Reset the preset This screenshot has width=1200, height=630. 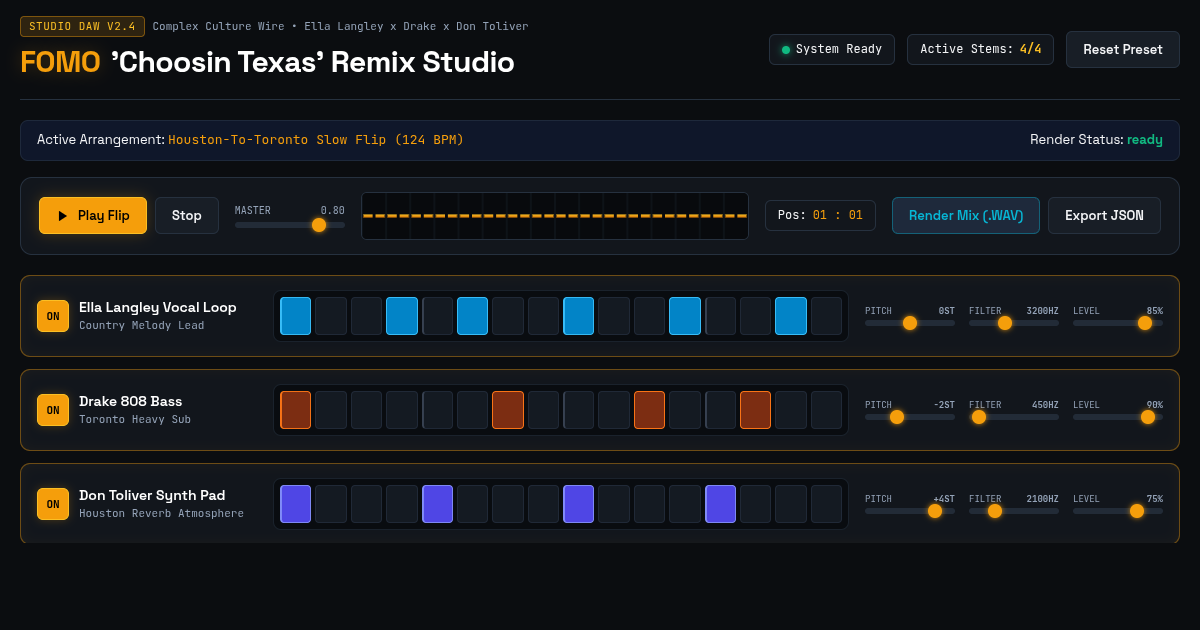click(1123, 49)
